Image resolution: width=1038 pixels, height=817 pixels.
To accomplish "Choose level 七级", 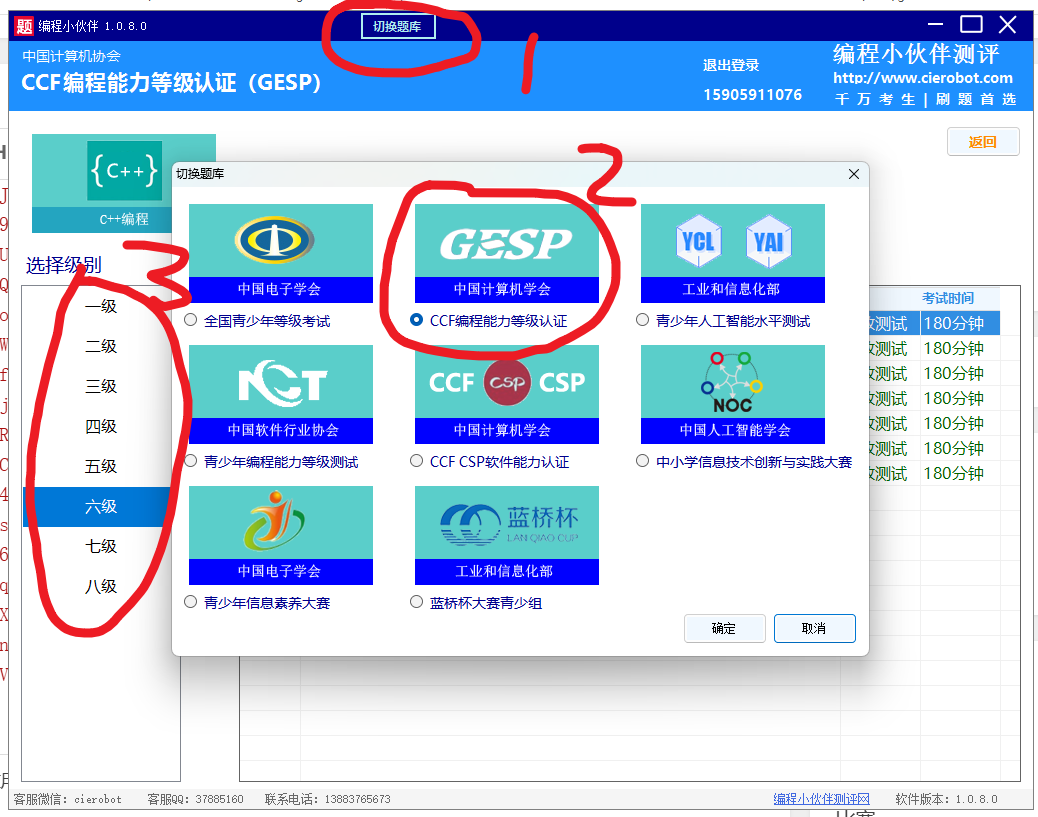I will [101, 547].
